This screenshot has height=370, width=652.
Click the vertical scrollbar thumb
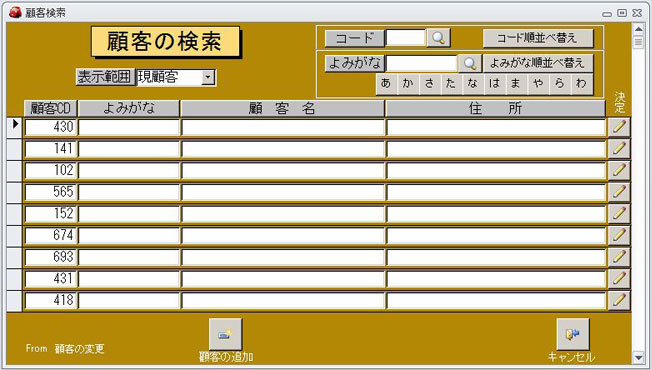pos(638,42)
